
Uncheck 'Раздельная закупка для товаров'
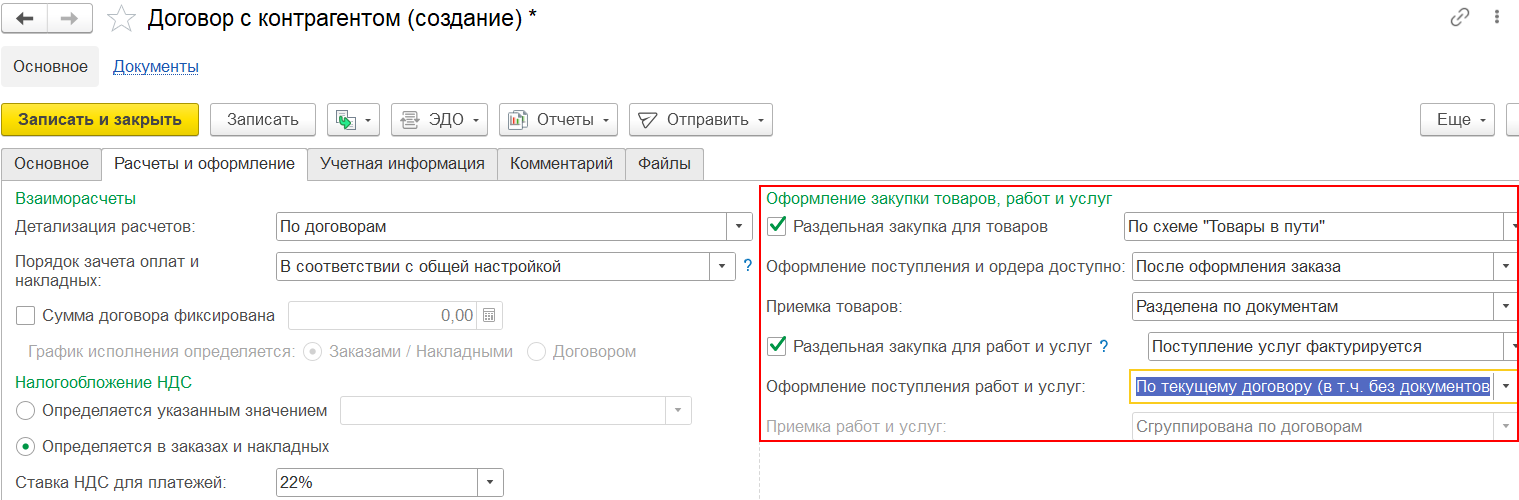tap(776, 227)
